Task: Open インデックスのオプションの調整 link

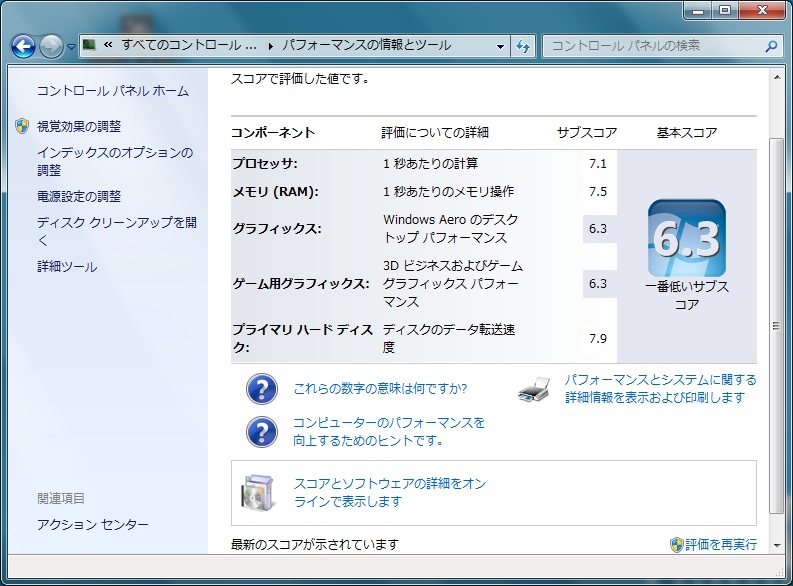Action: coord(115,161)
